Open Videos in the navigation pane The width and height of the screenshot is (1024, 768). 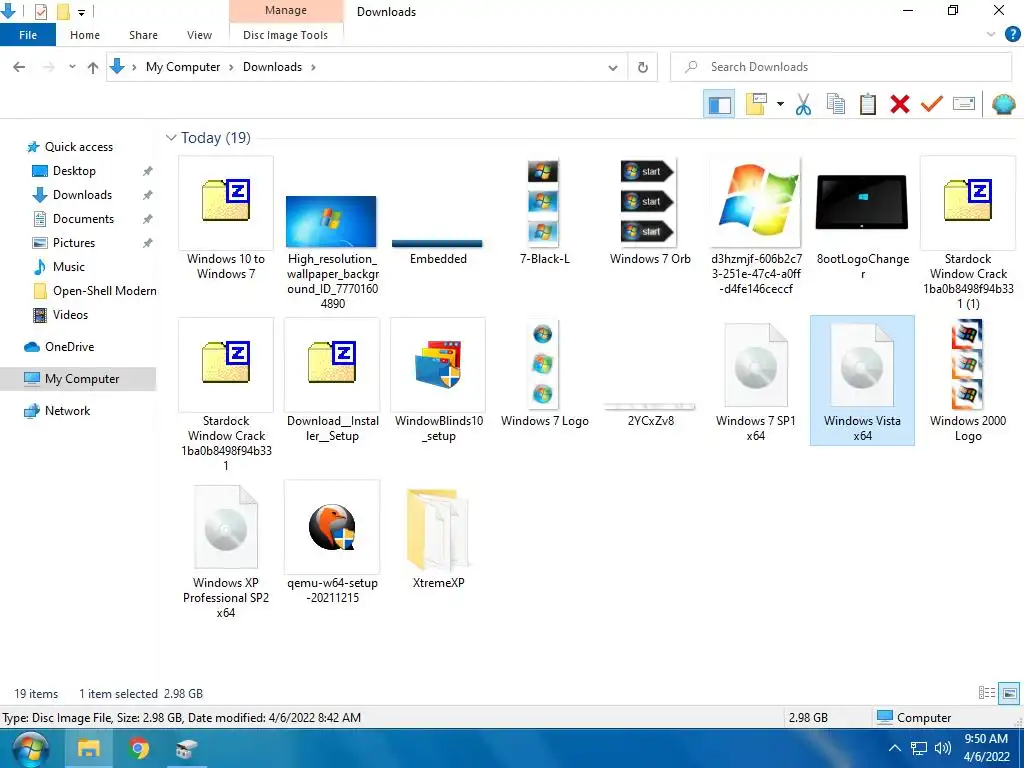pyautogui.click(x=70, y=315)
